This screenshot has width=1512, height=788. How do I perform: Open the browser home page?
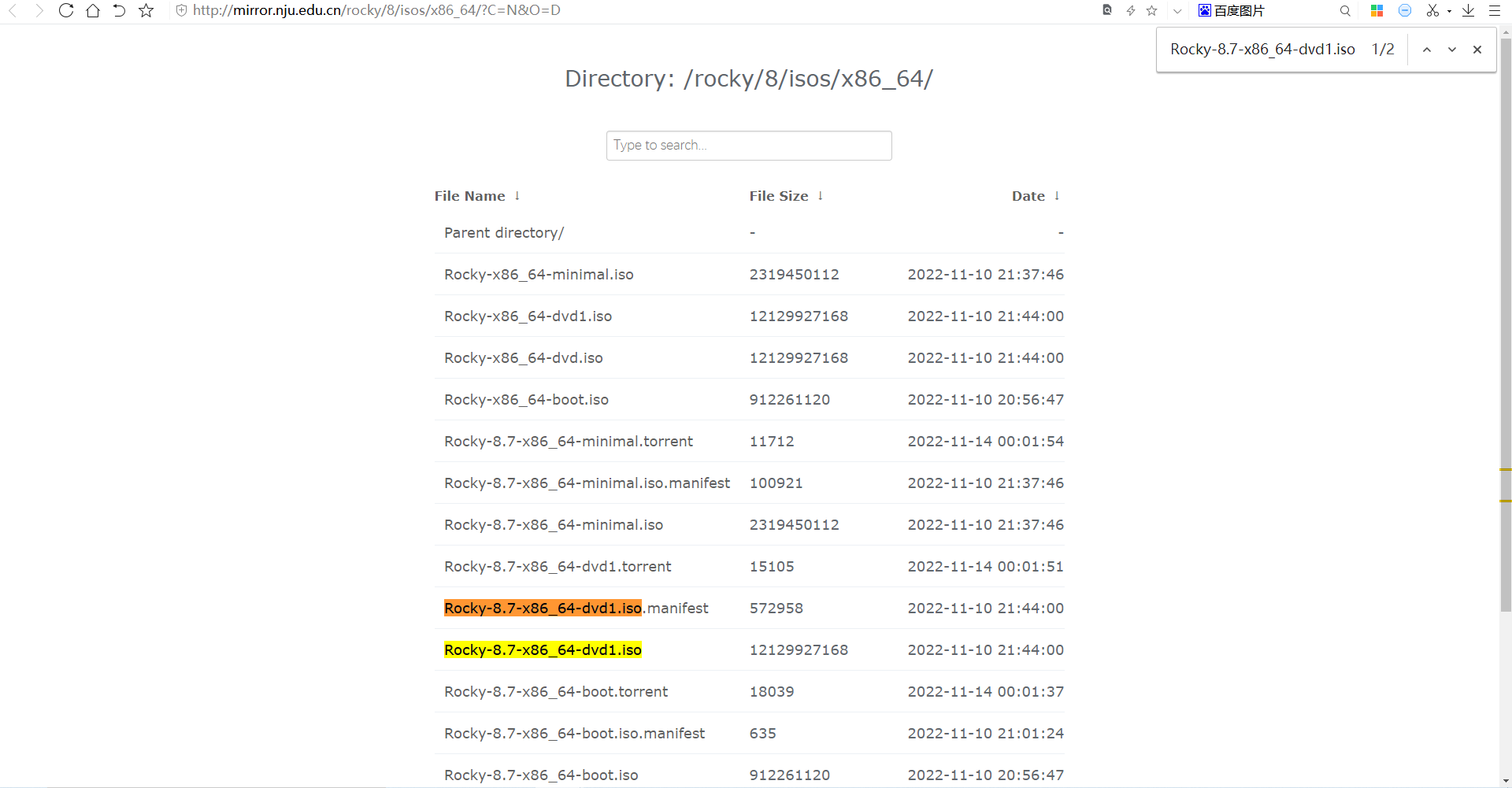click(93, 11)
